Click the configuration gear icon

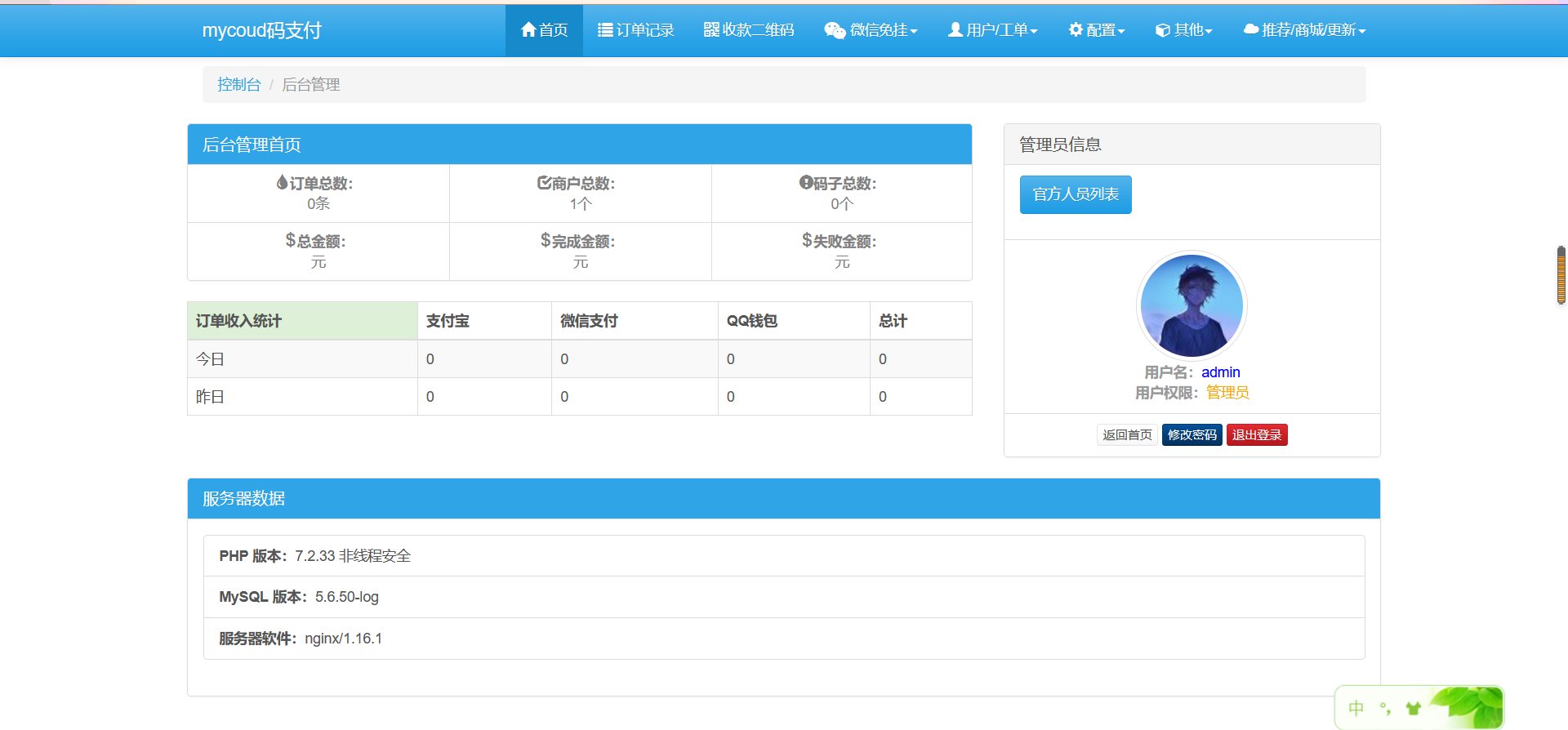pos(1076,30)
